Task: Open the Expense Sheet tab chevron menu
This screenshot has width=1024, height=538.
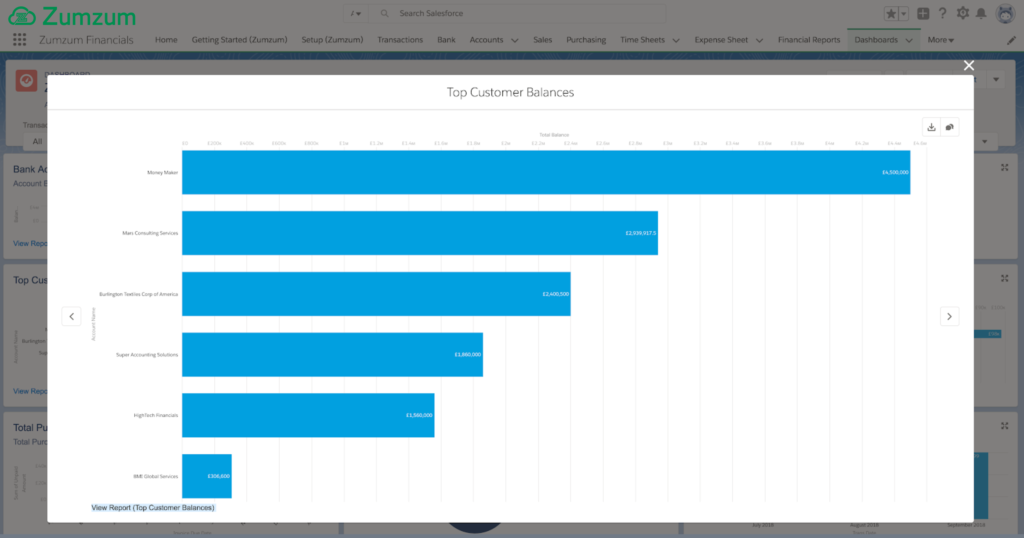Action: [x=759, y=40]
